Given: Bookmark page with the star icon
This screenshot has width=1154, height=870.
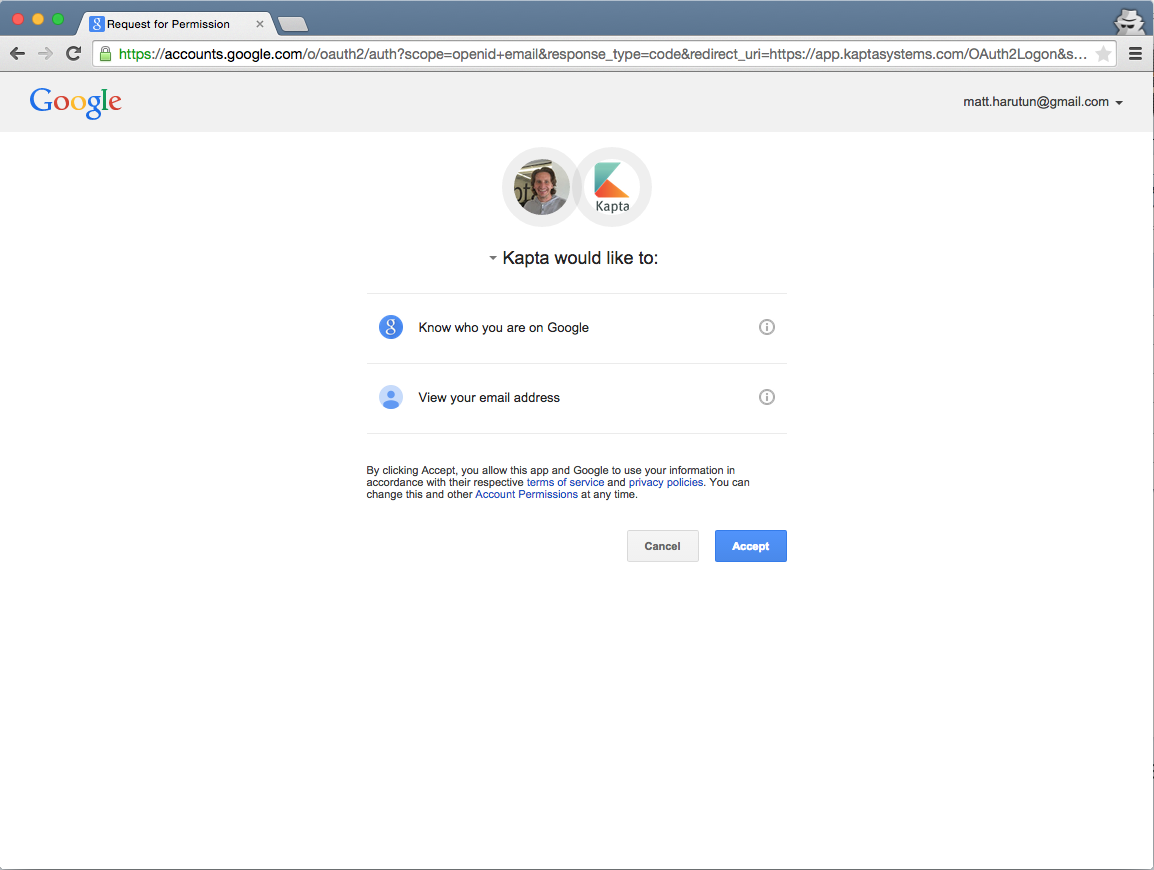Looking at the screenshot, I should pos(1102,54).
